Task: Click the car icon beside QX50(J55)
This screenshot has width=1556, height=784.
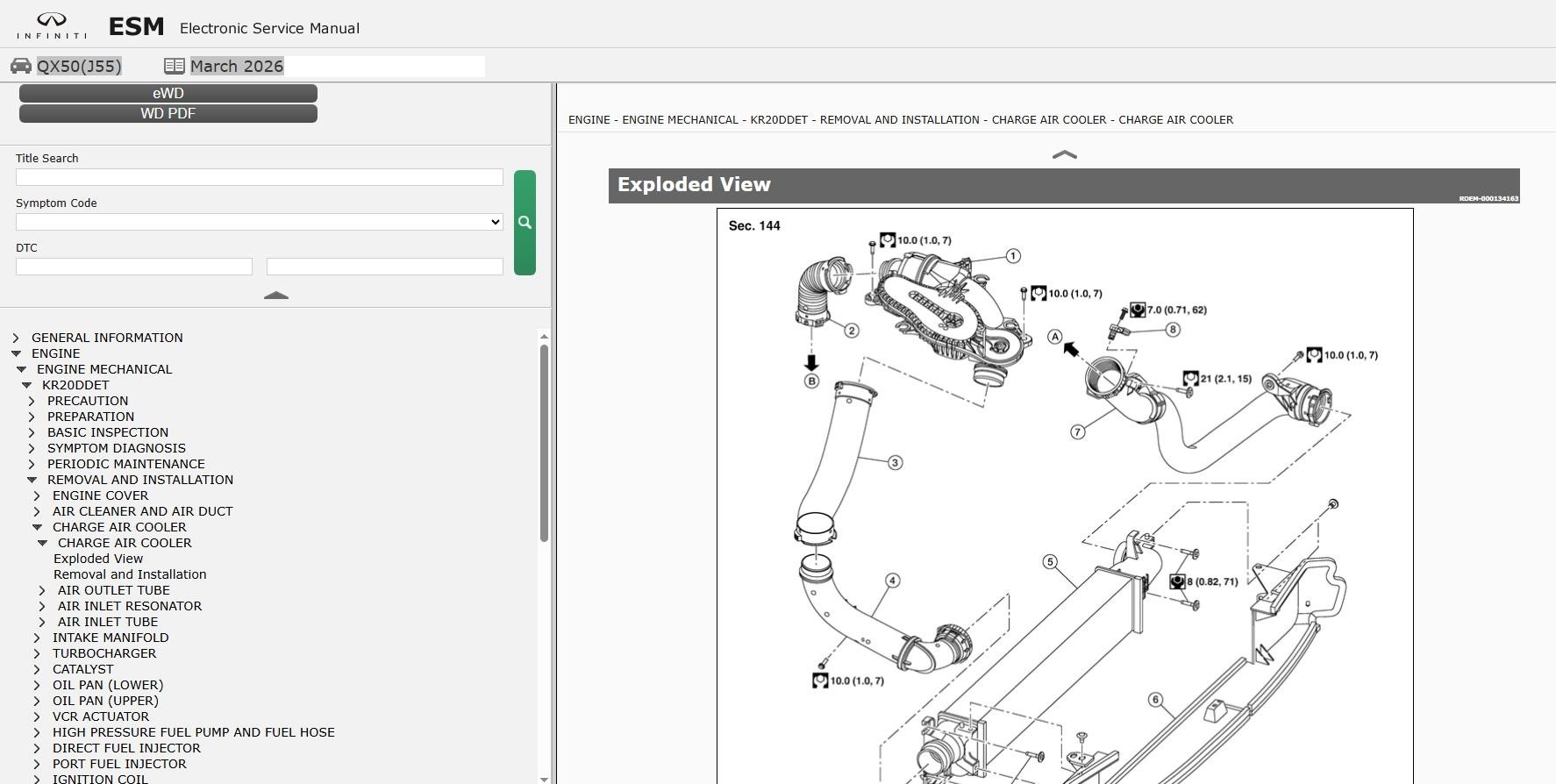Action: [21, 67]
